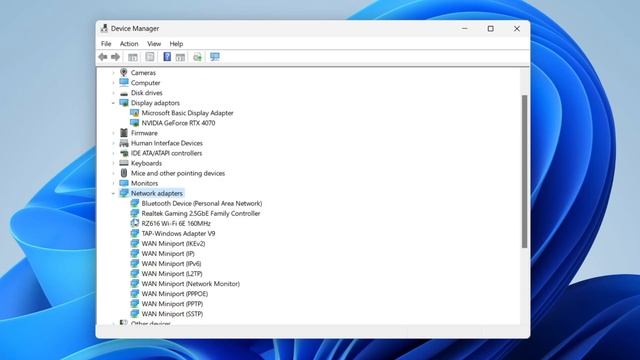The image size is (640, 360).
Task: Click the blue Help question-mark icon
Action: point(167,57)
